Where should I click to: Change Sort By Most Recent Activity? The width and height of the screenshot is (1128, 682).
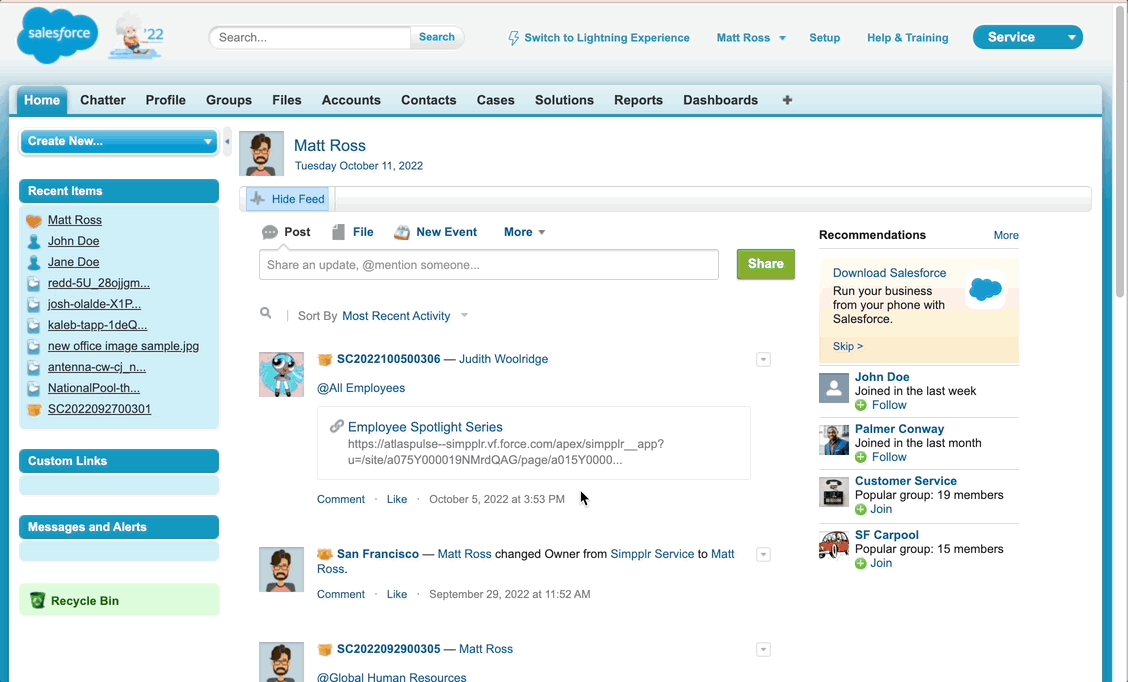click(405, 316)
